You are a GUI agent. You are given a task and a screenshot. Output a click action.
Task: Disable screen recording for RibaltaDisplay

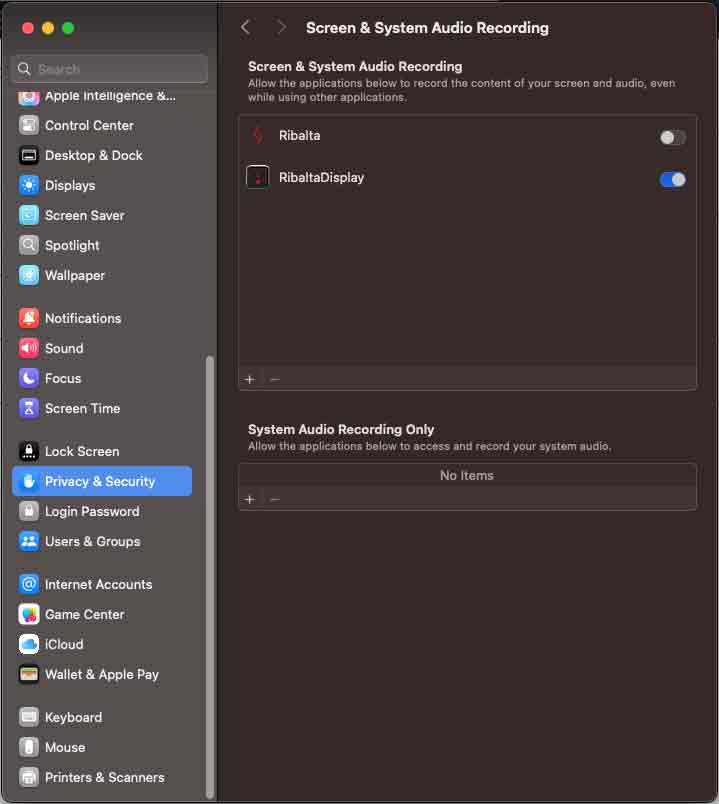(x=672, y=180)
